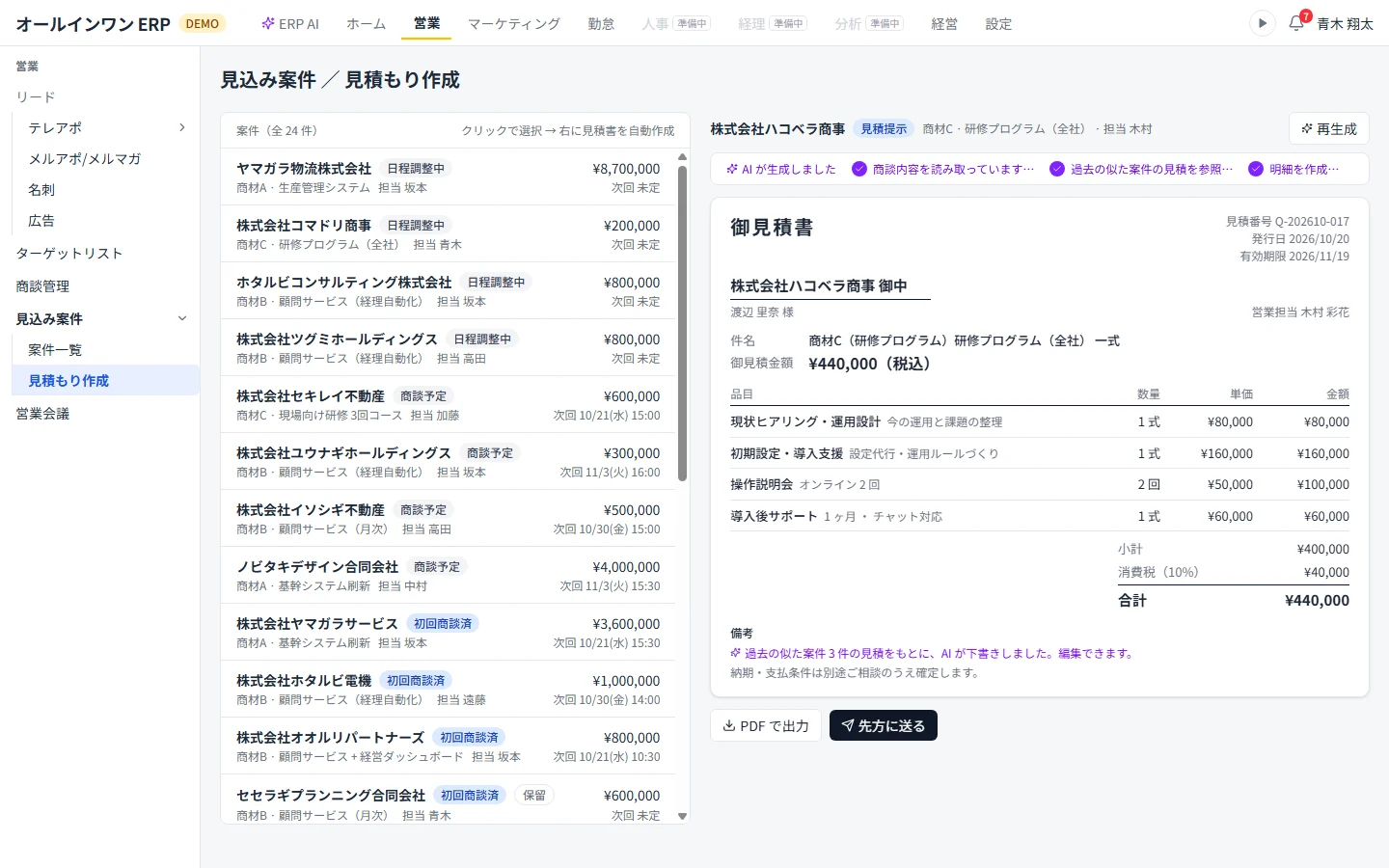Click the 見積番号 Q-202610-017 text
Screen dimensions: 1389x868
[x=1287, y=221]
